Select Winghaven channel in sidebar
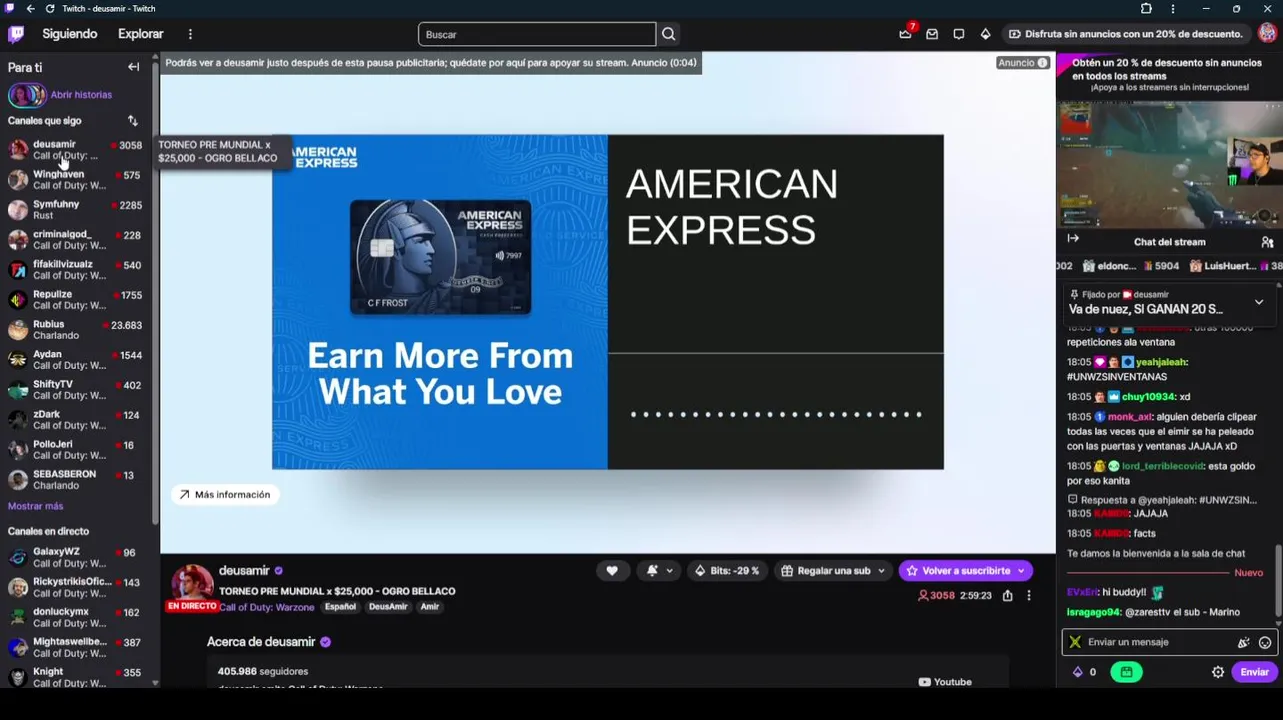 77,180
